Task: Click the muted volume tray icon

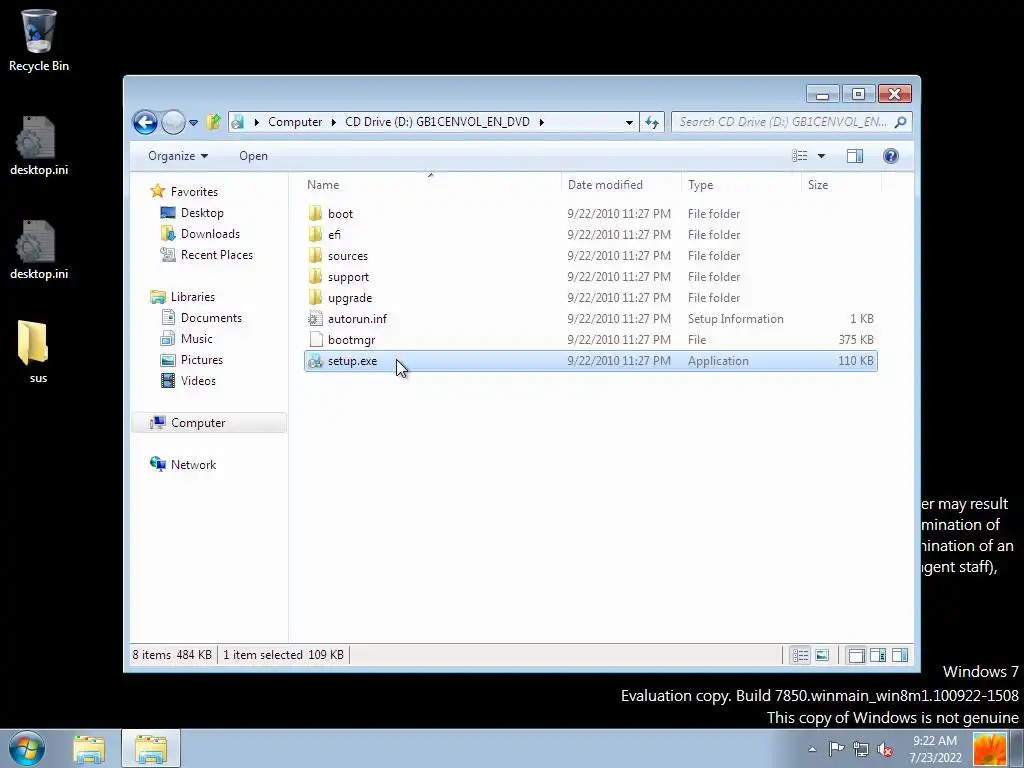Action: click(x=886, y=749)
